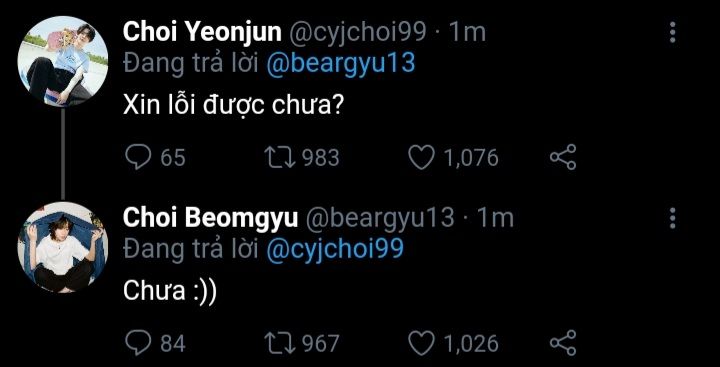The image size is (720, 367).
Task: Open the Choi Beomgyu display name
Action: click(x=210, y=219)
